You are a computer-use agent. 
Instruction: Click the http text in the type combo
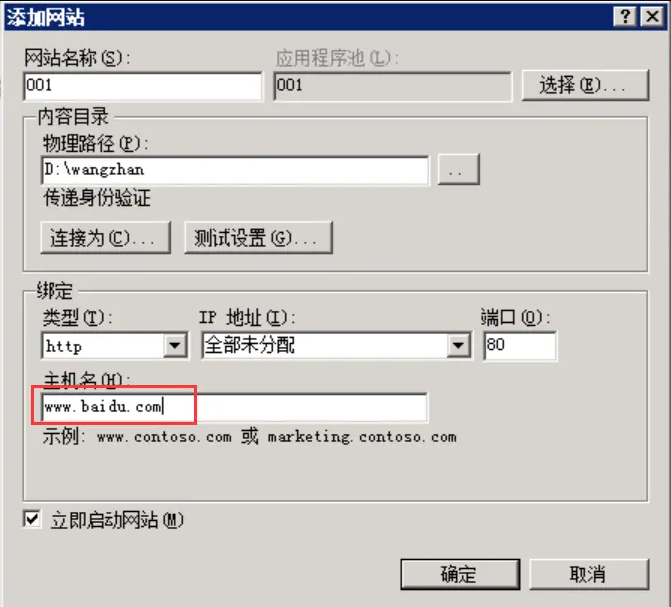[x=64, y=346]
